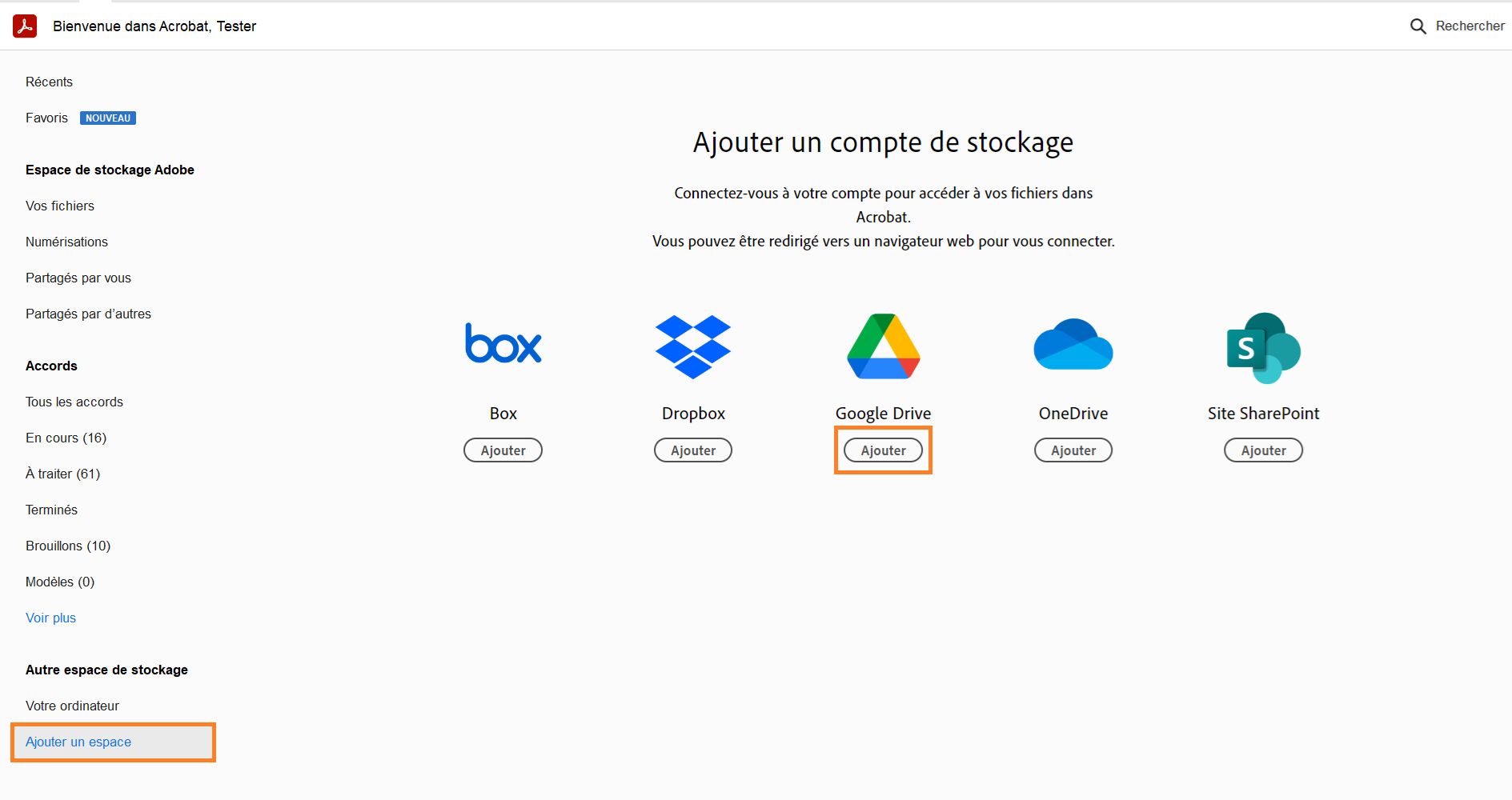Click Ajouter under Google Drive
Viewport: 1512px width, 800px height.
pos(882,450)
